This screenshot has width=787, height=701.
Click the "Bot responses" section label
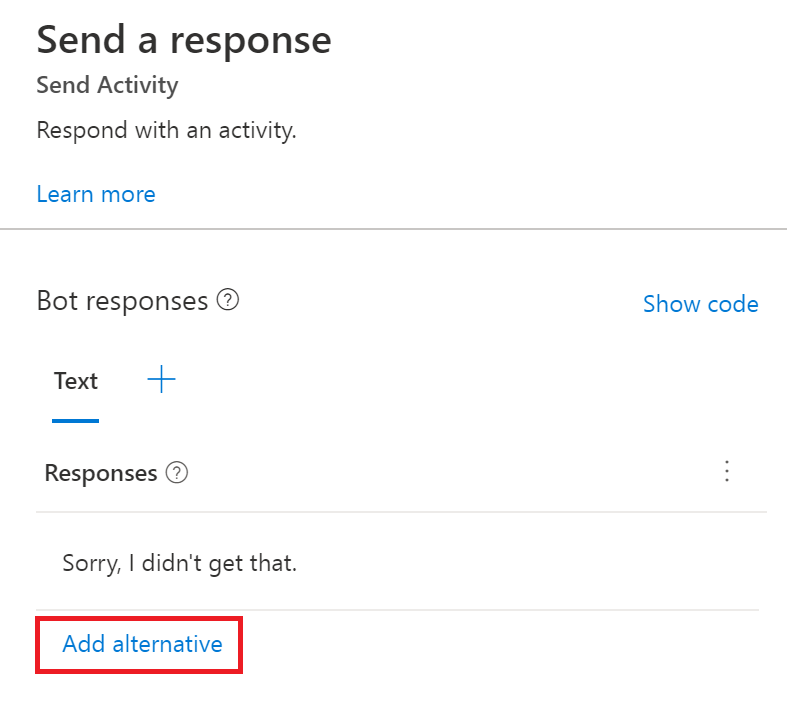click(x=122, y=301)
